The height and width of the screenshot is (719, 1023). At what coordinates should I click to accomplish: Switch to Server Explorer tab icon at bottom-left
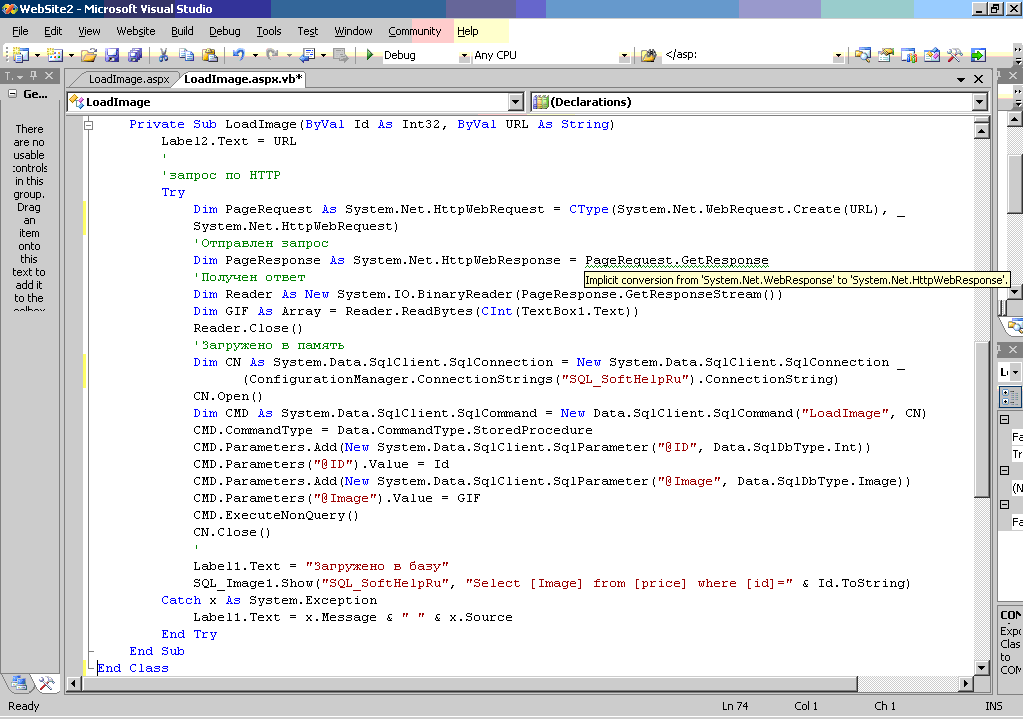point(19,683)
